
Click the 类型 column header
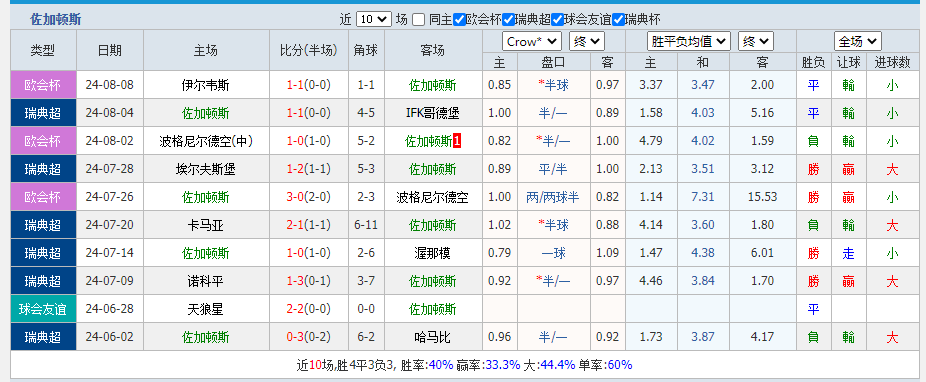pos(44,51)
